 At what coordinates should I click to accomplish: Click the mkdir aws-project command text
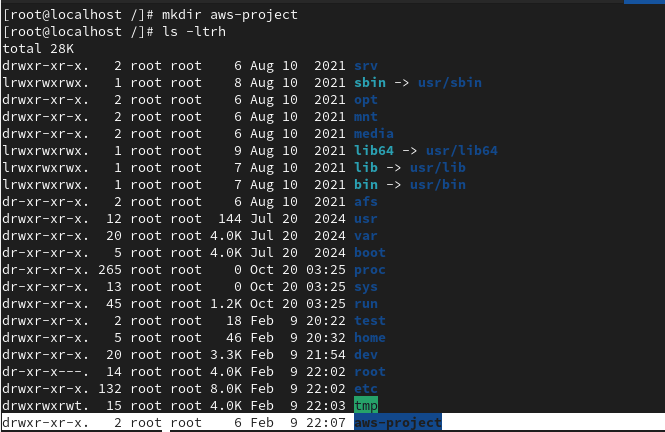pyautogui.click(x=230, y=15)
